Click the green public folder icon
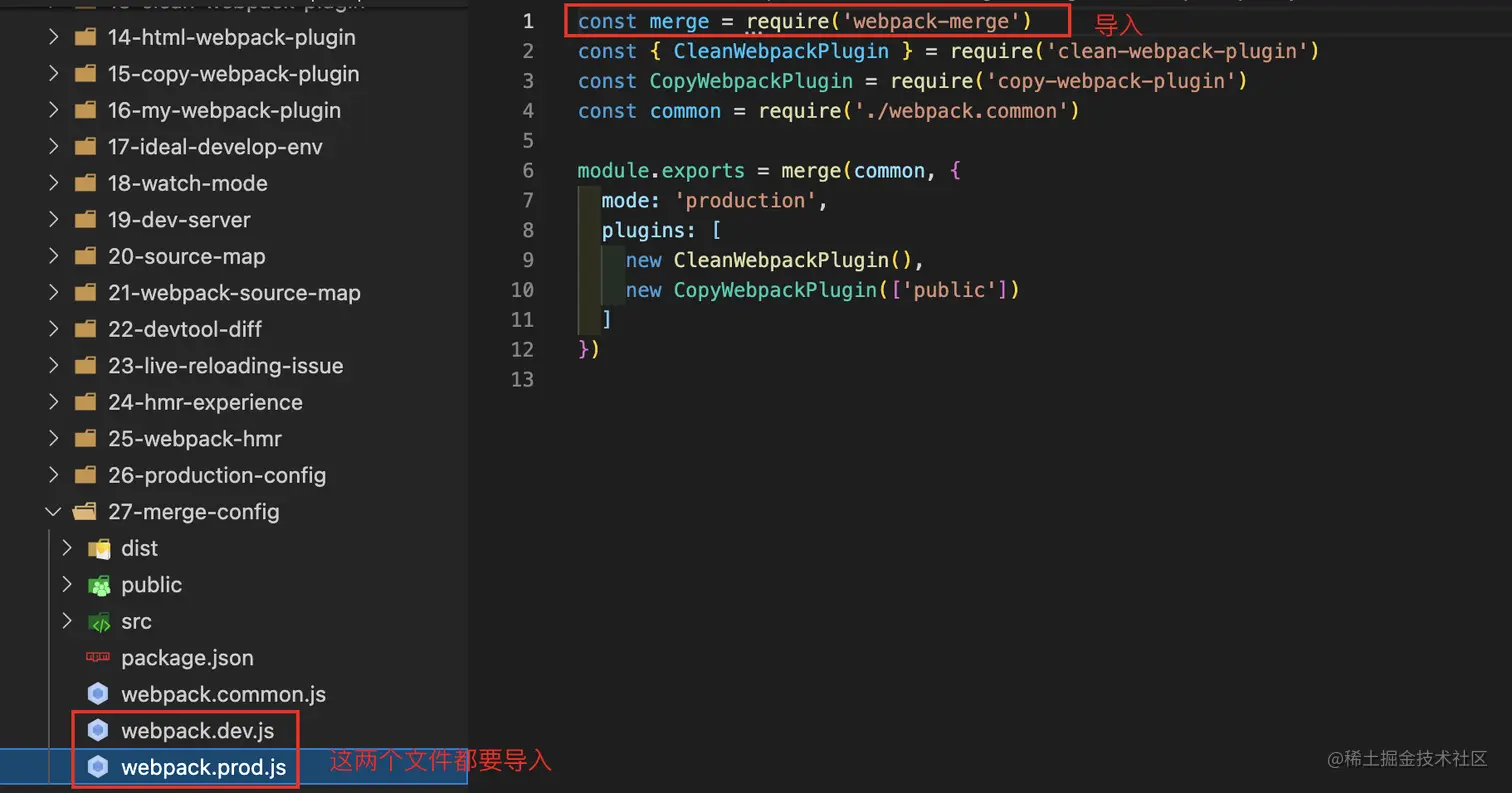Viewport: 1512px width, 793px height. tap(99, 585)
